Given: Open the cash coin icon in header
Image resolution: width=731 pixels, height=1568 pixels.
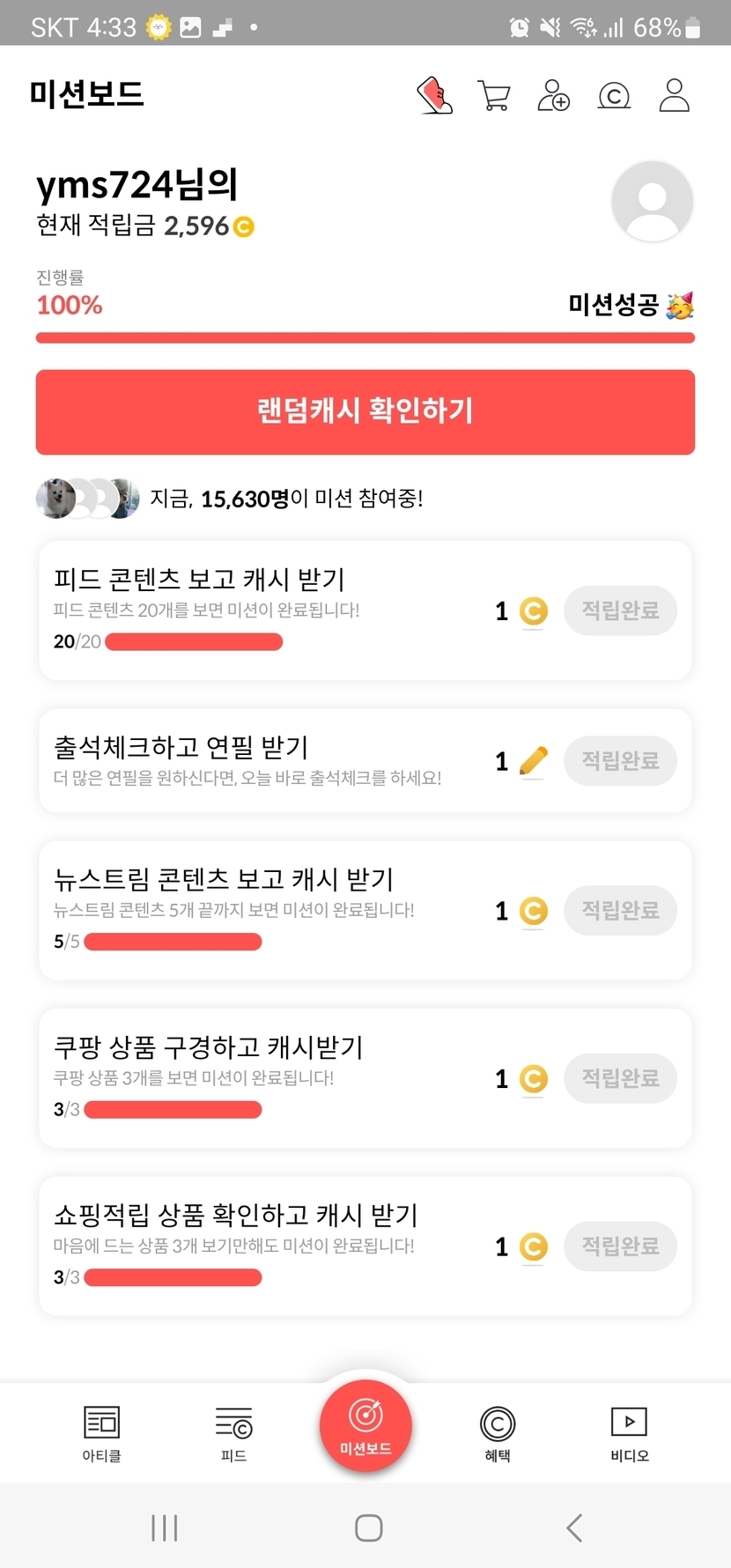Looking at the screenshot, I should [614, 95].
